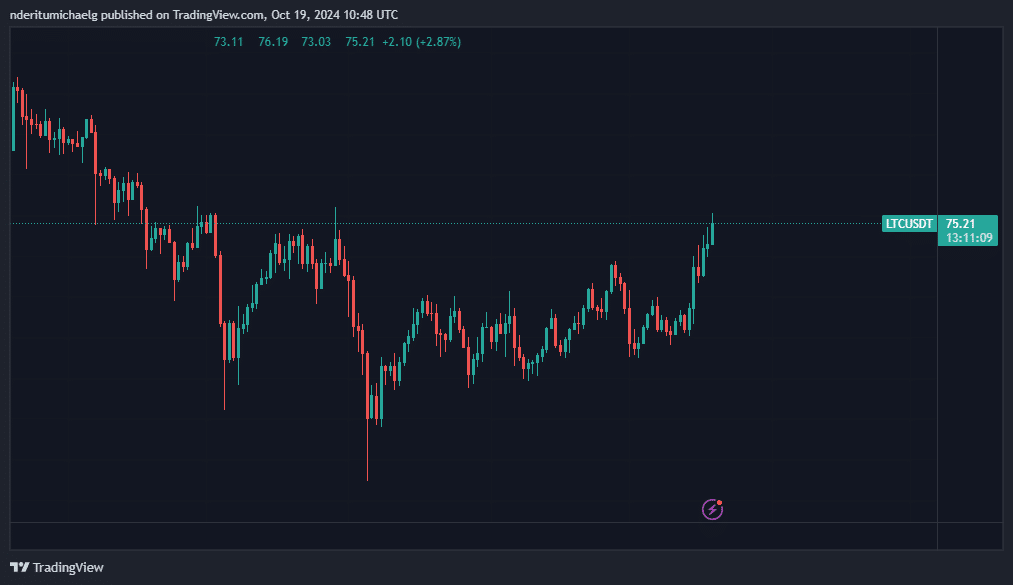Click the close value 75.21 in the header
Image resolution: width=1013 pixels, height=585 pixels.
360,42
